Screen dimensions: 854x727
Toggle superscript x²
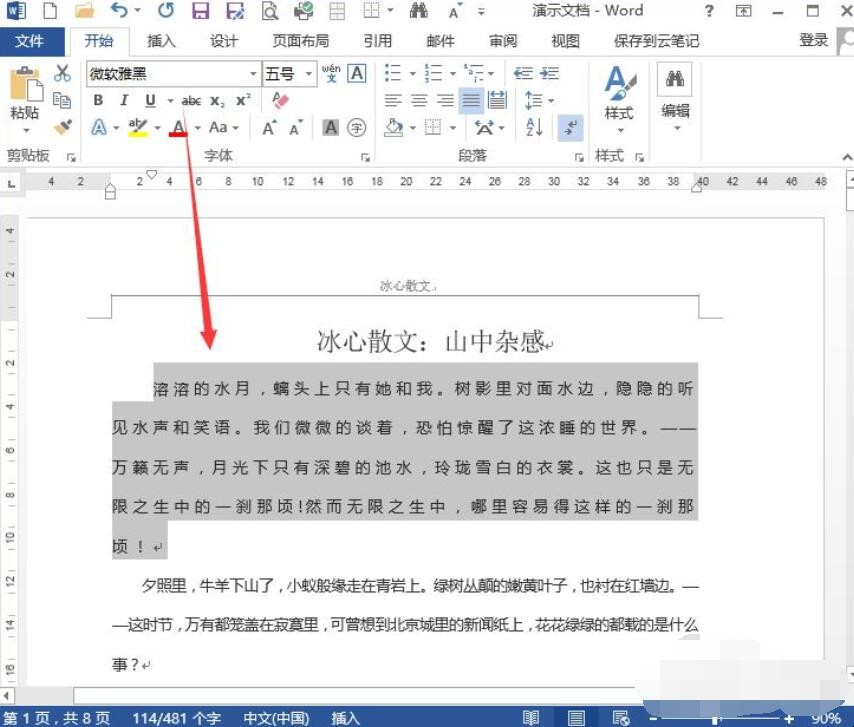coord(243,100)
